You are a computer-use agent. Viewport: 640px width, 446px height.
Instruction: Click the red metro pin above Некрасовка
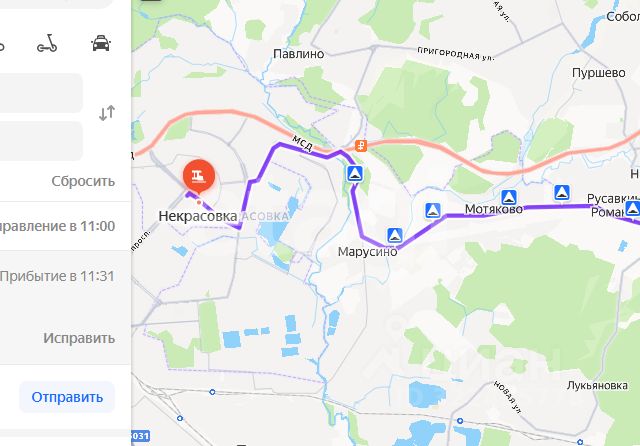(199, 176)
